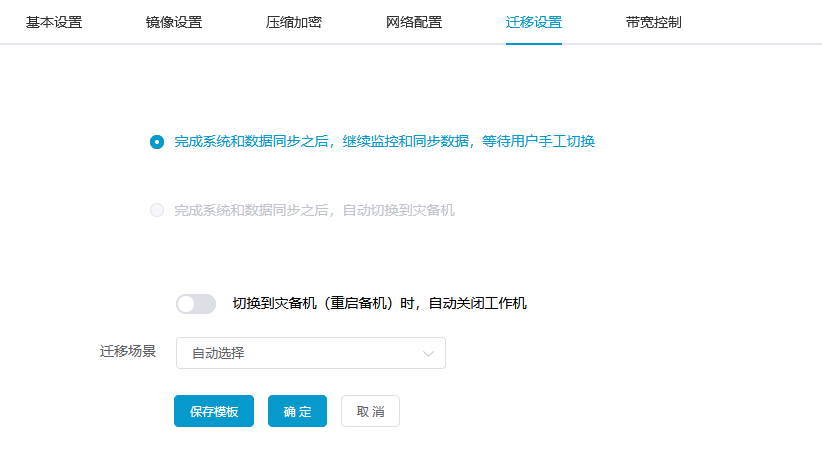Open the 镜像设置 tab
822x455 pixels.
[174, 23]
